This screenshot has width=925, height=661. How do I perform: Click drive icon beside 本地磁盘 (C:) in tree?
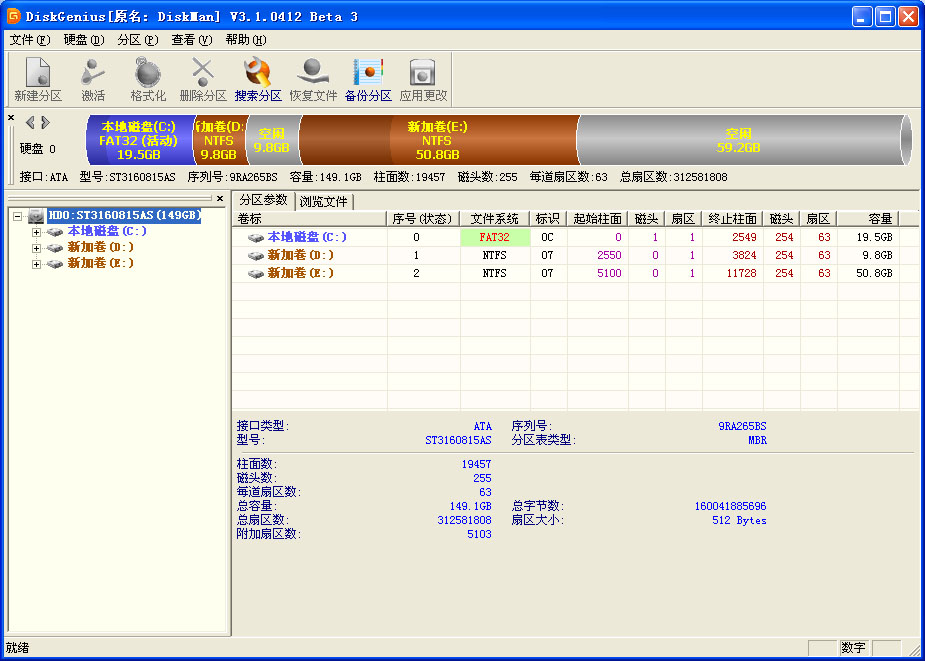pos(55,232)
